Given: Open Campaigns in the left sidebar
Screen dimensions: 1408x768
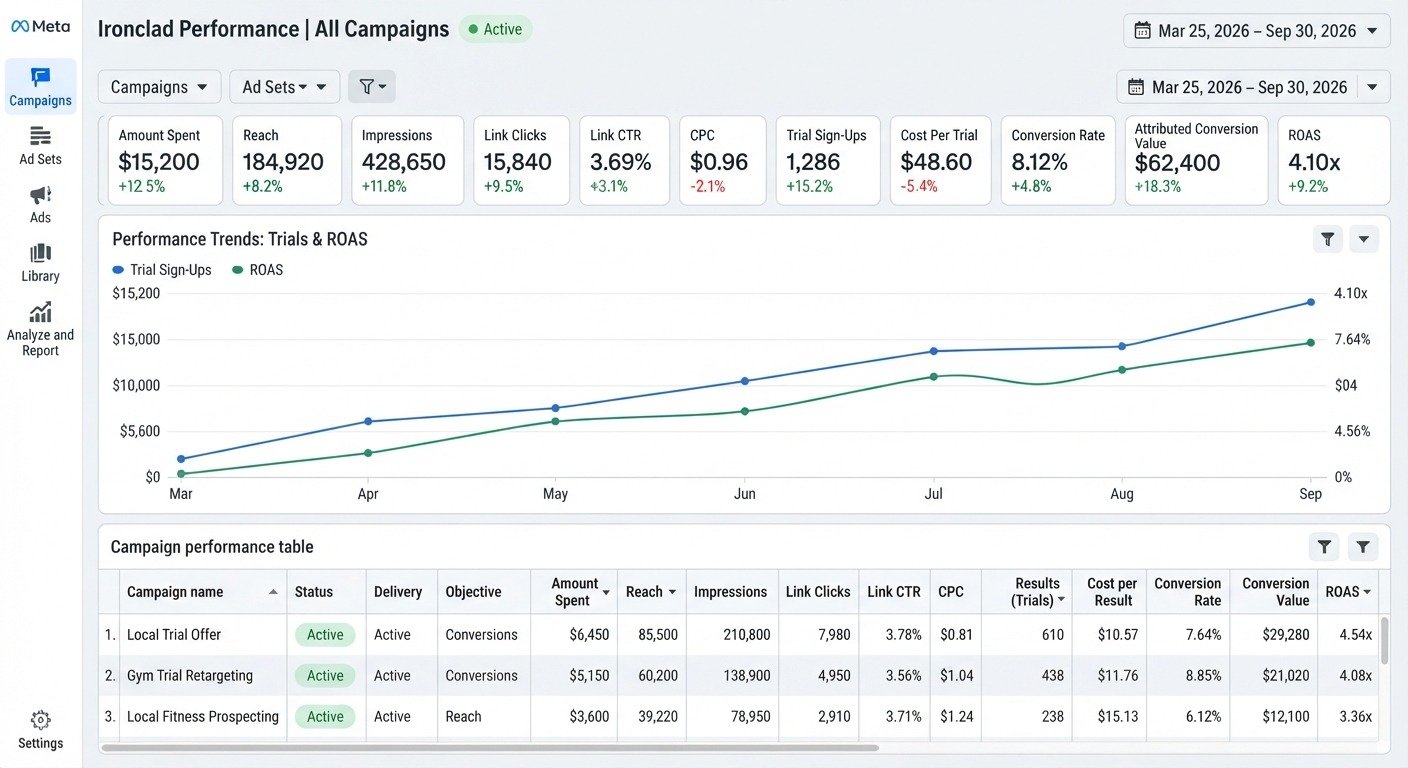Looking at the screenshot, I should 40,87.
